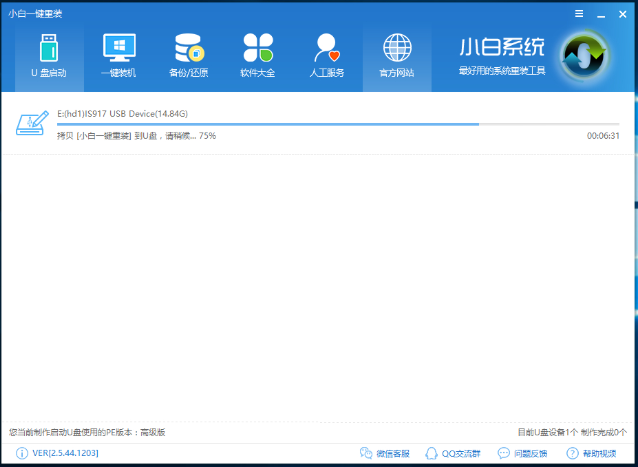Viewport: 638px width, 467px height.
Task: Click the elapsed time 00:06:31
Action: pyautogui.click(x=603, y=136)
